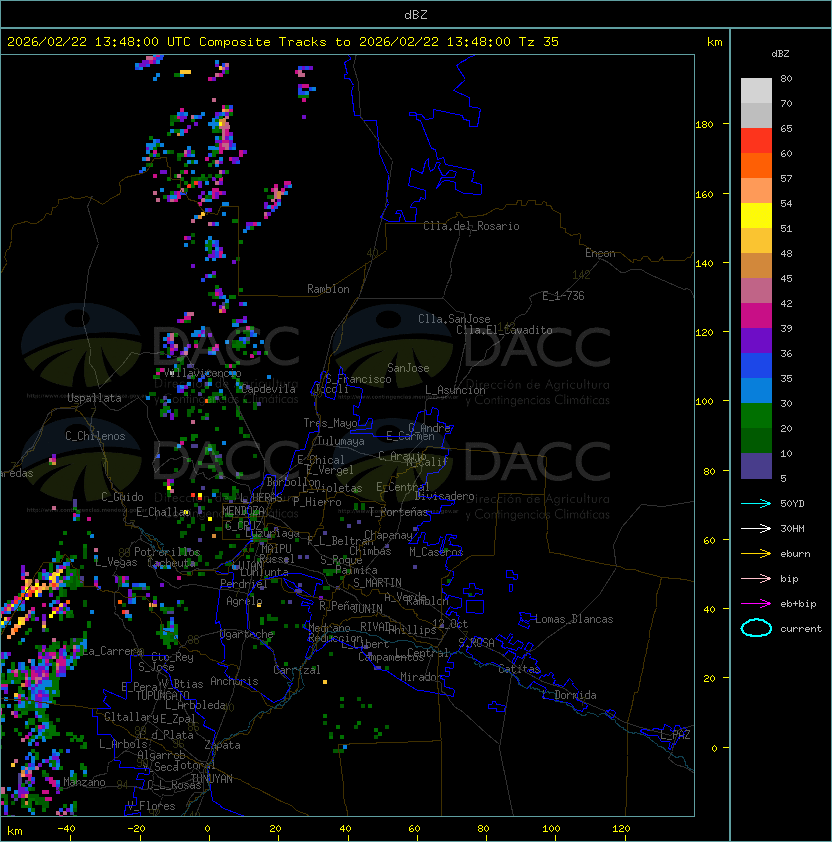Click the yellow eburn arrow icon

pos(756,553)
